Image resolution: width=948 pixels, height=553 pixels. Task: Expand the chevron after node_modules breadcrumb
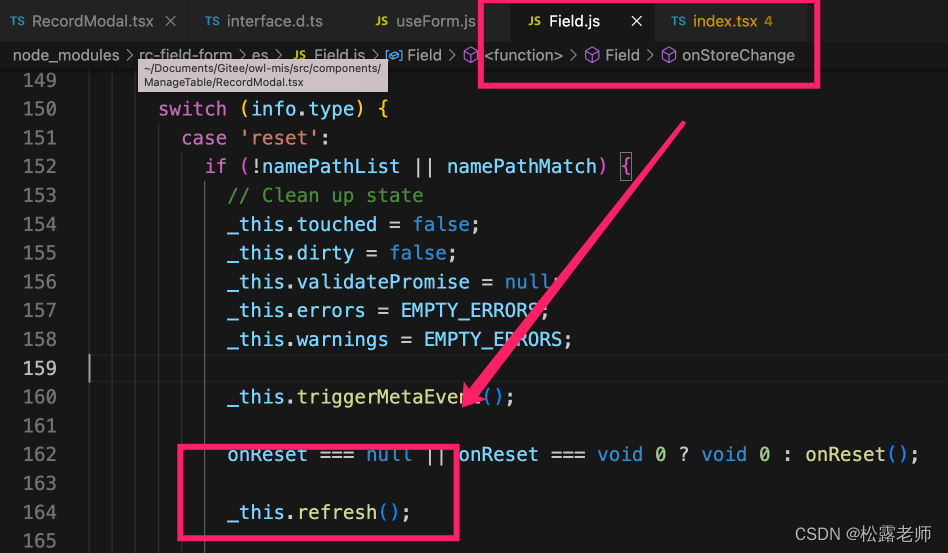click(x=129, y=56)
